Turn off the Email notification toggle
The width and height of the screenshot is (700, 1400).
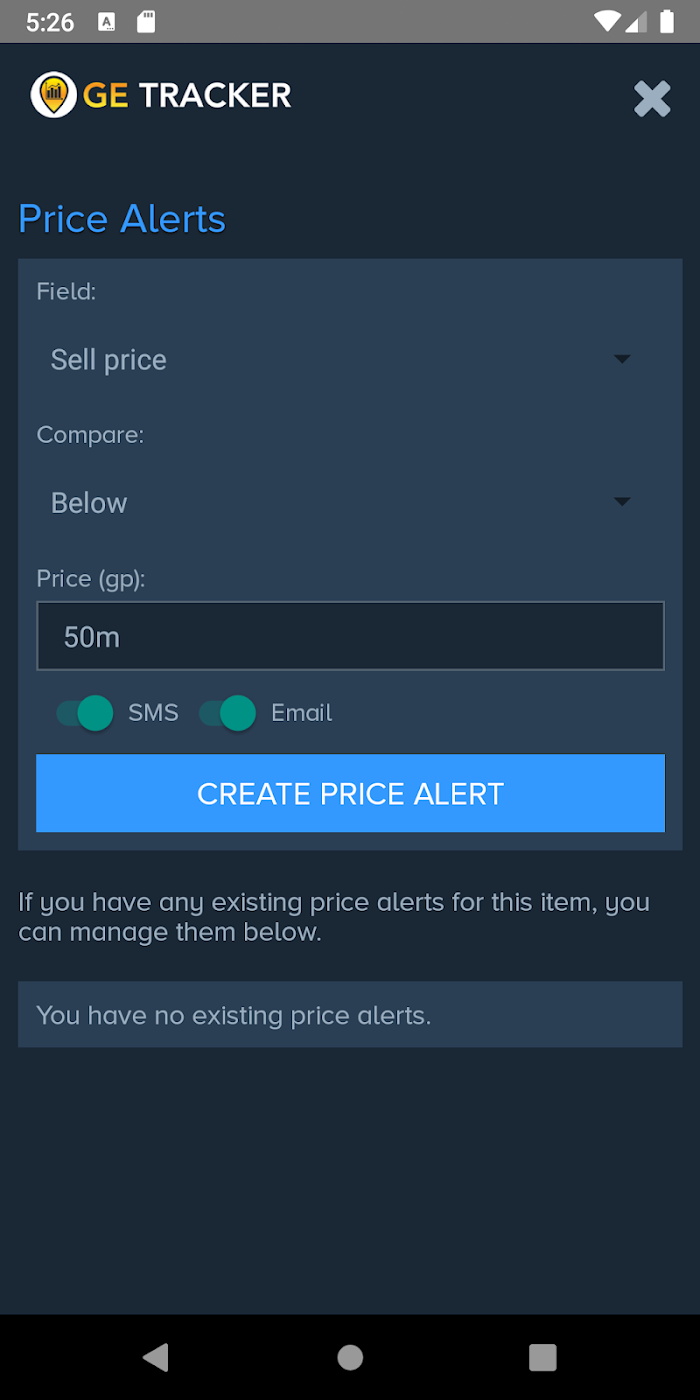228,713
